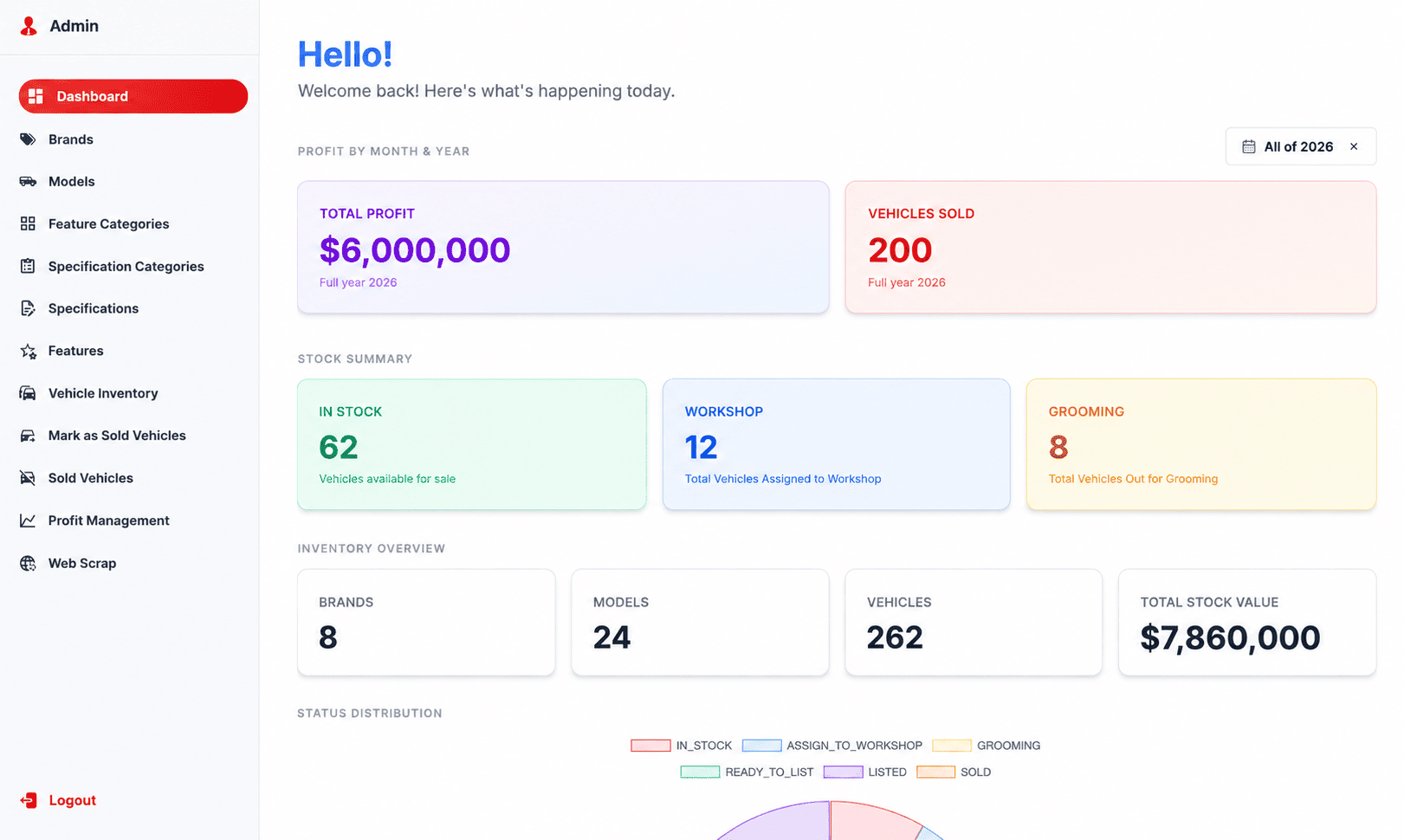Screen dimensions: 1404x840
Task: Clear the All of 2026 filter
Action: [x=1354, y=147]
